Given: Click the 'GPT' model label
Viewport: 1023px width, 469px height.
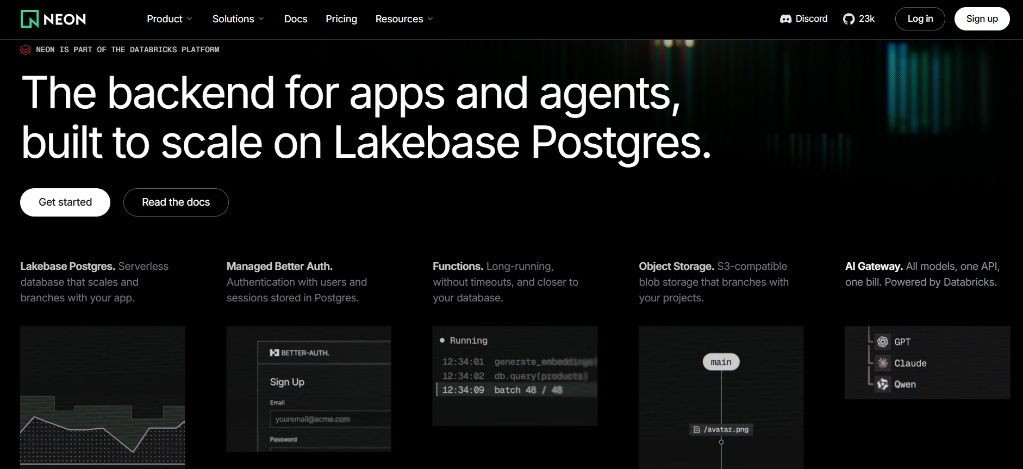Looking at the screenshot, I should click(902, 342).
